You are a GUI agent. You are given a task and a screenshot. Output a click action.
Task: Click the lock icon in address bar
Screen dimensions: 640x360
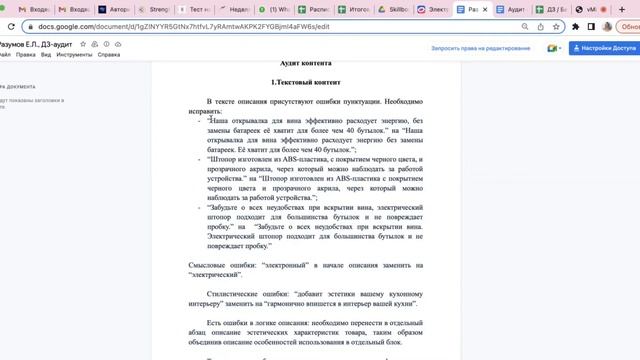tap(31, 27)
